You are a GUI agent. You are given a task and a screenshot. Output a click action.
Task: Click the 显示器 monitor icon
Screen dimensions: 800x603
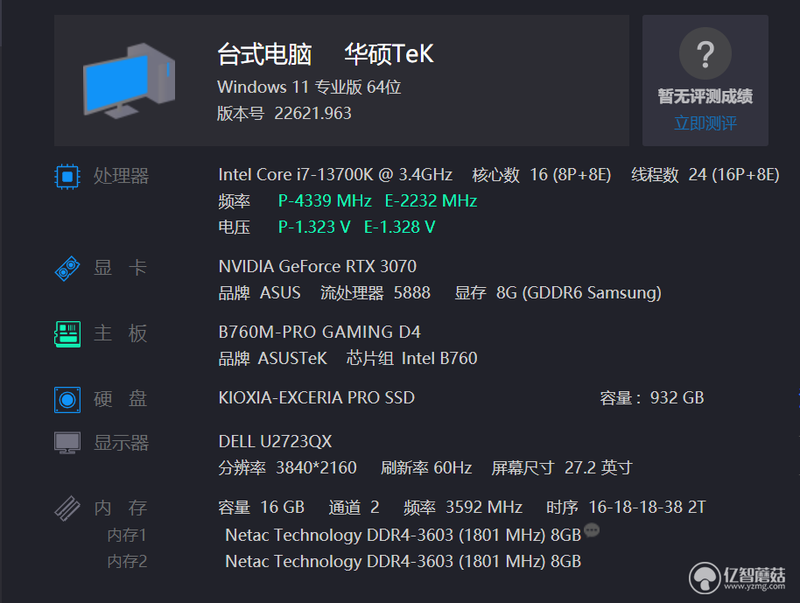[67, 443]
